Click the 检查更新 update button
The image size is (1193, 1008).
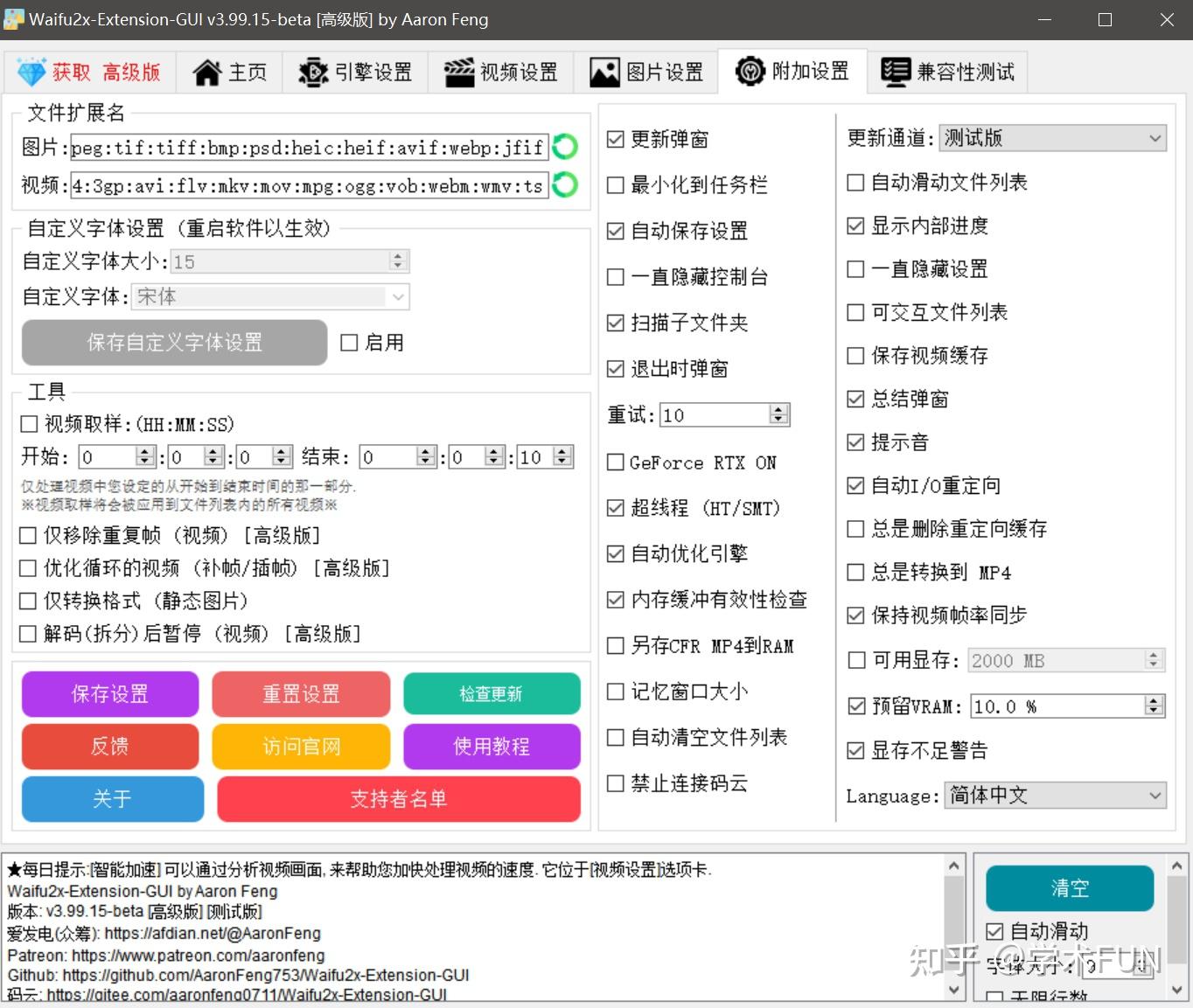tap(491, 693)
